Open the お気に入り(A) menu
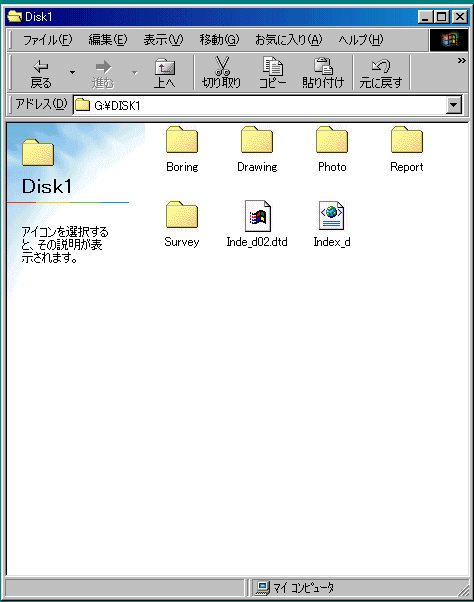This screenshot has height=602, width=474. tap(288, 40)
